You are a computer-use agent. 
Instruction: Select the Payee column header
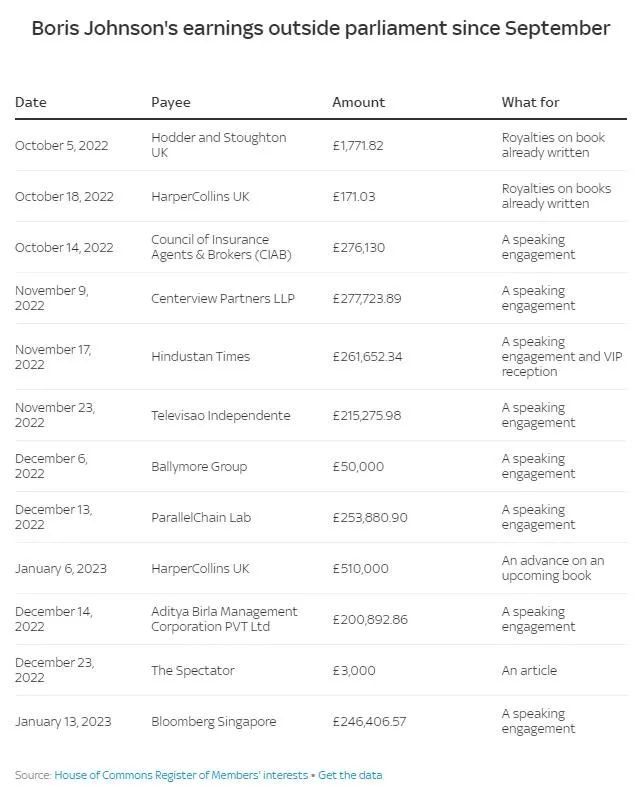171,102
